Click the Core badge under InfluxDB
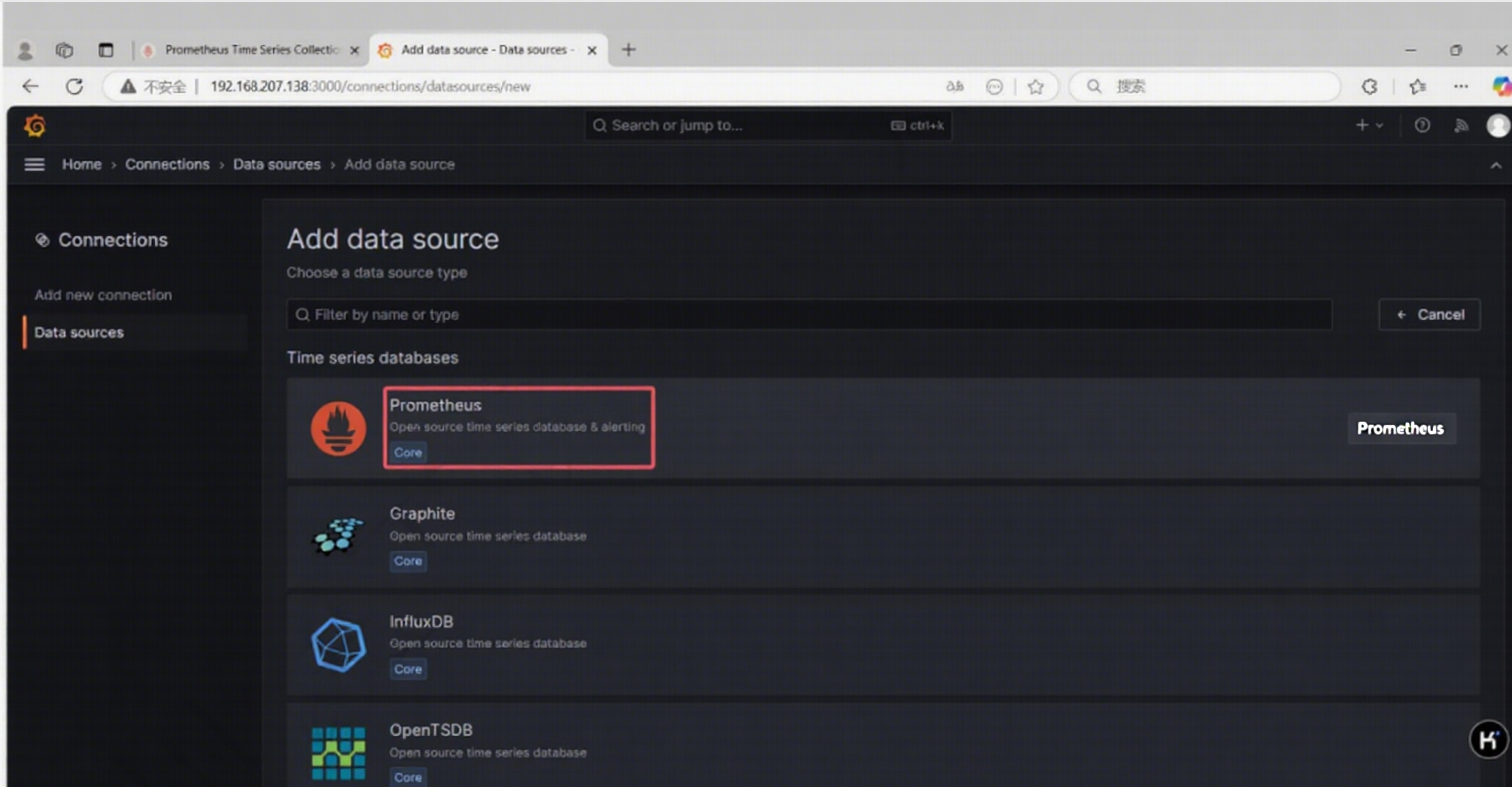This screenshot has height=787, width=1512. coord(408,669)
